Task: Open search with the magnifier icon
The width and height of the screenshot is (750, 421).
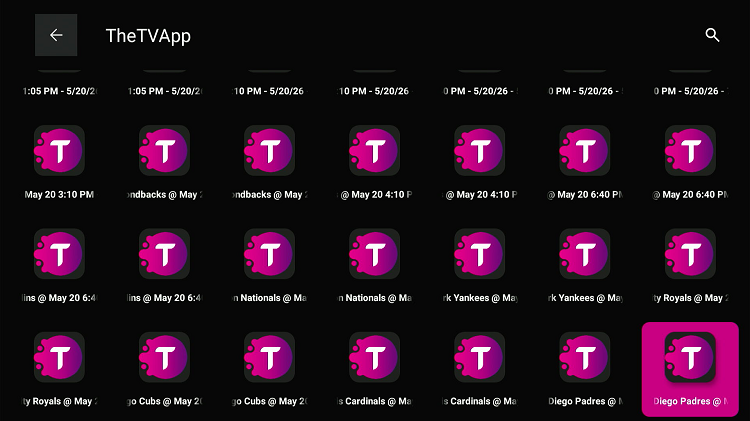Action: pyautogui.click(x=712, y=35)
